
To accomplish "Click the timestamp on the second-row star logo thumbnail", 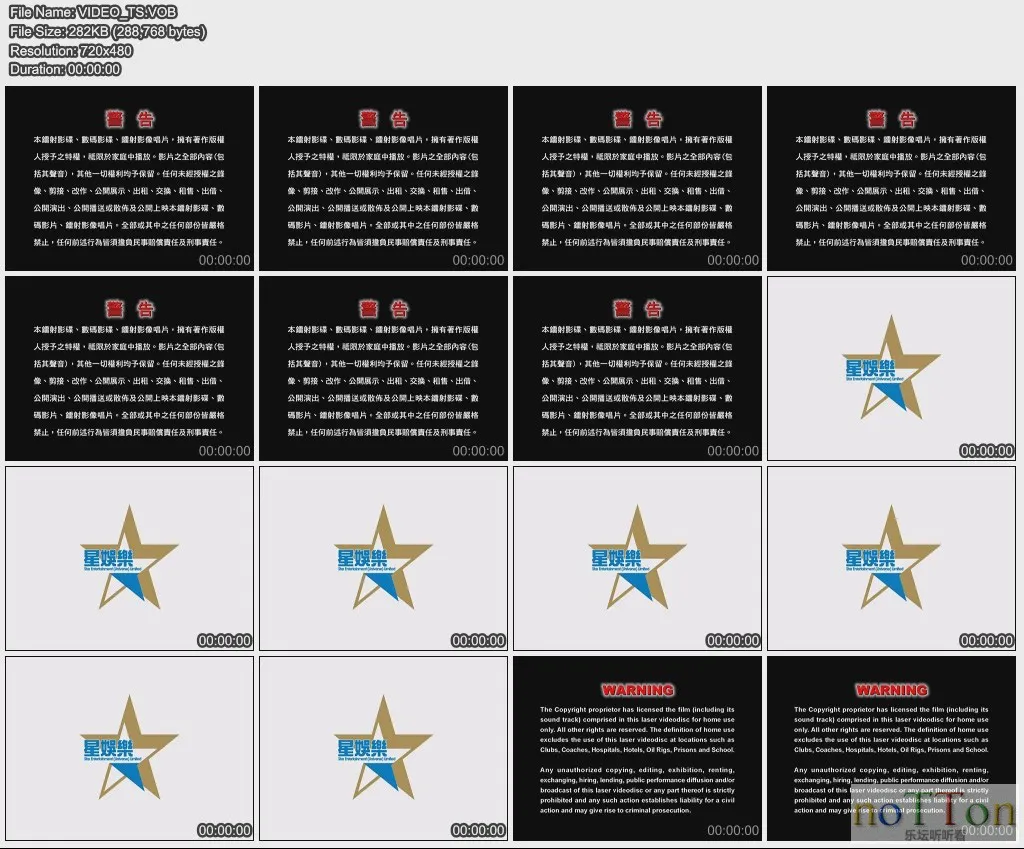I will (x=986, y=451).
